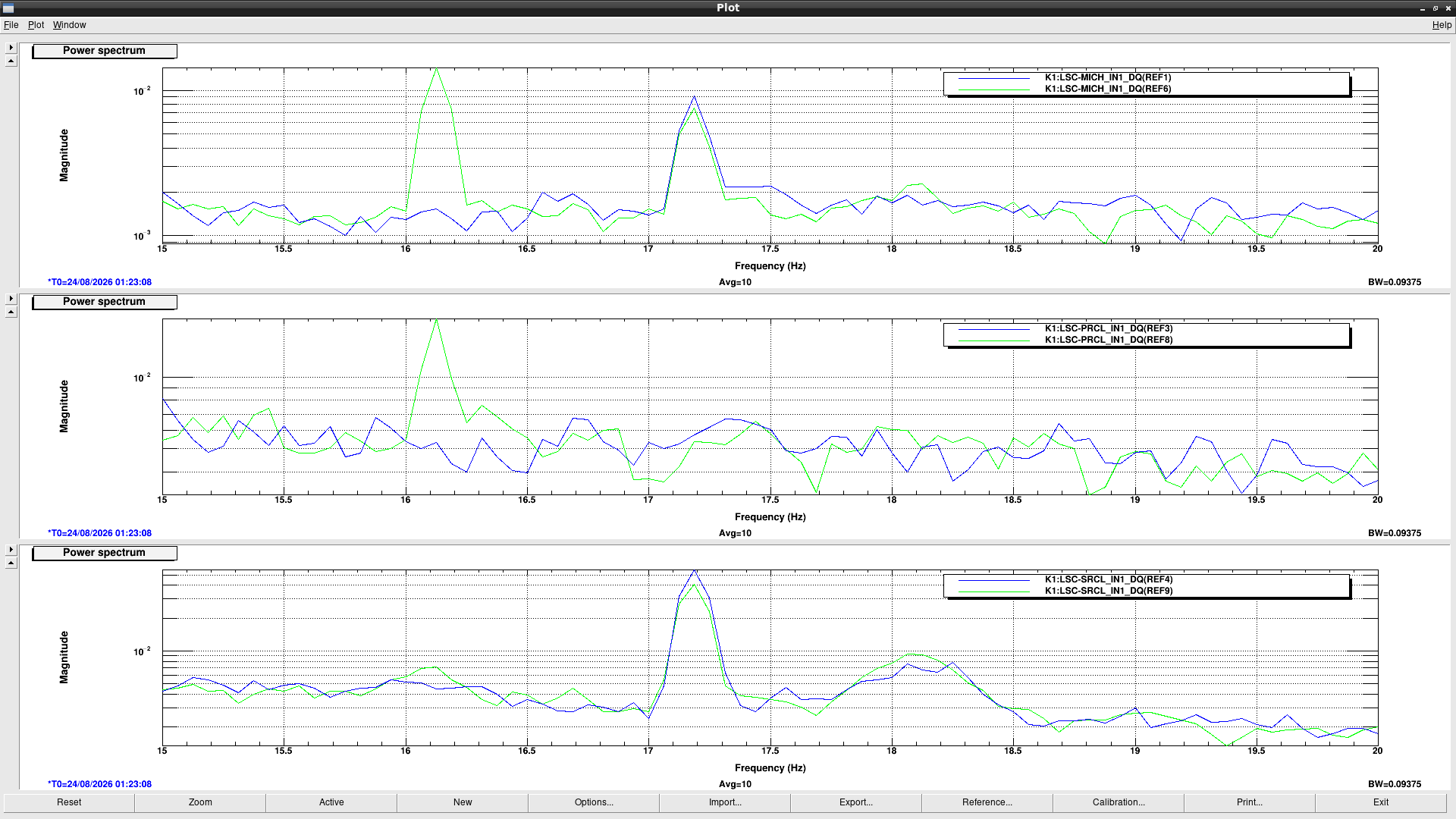Open the Help menu

tap(1442, 25)
